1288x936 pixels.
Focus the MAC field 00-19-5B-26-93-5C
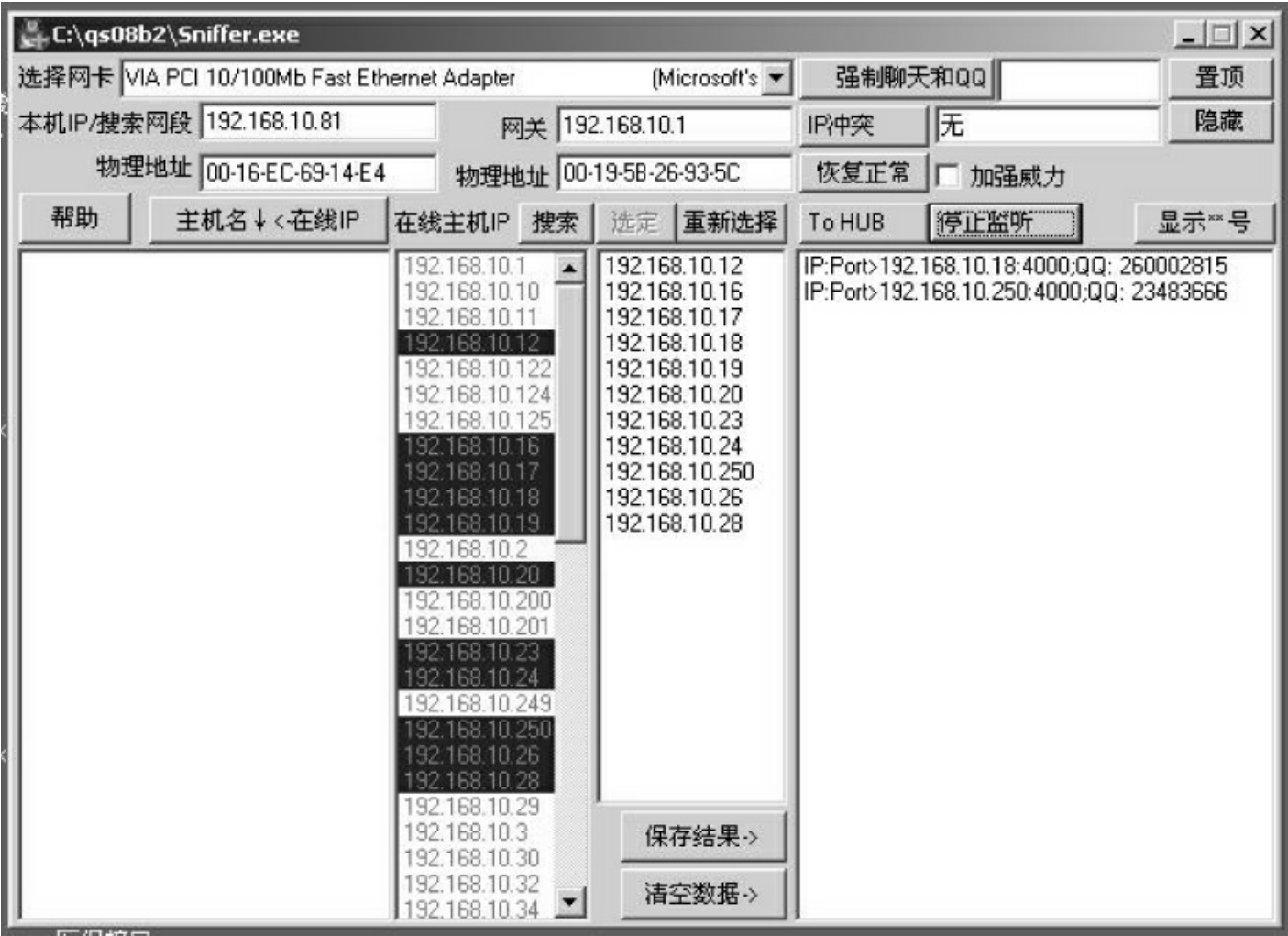(674, 173)
